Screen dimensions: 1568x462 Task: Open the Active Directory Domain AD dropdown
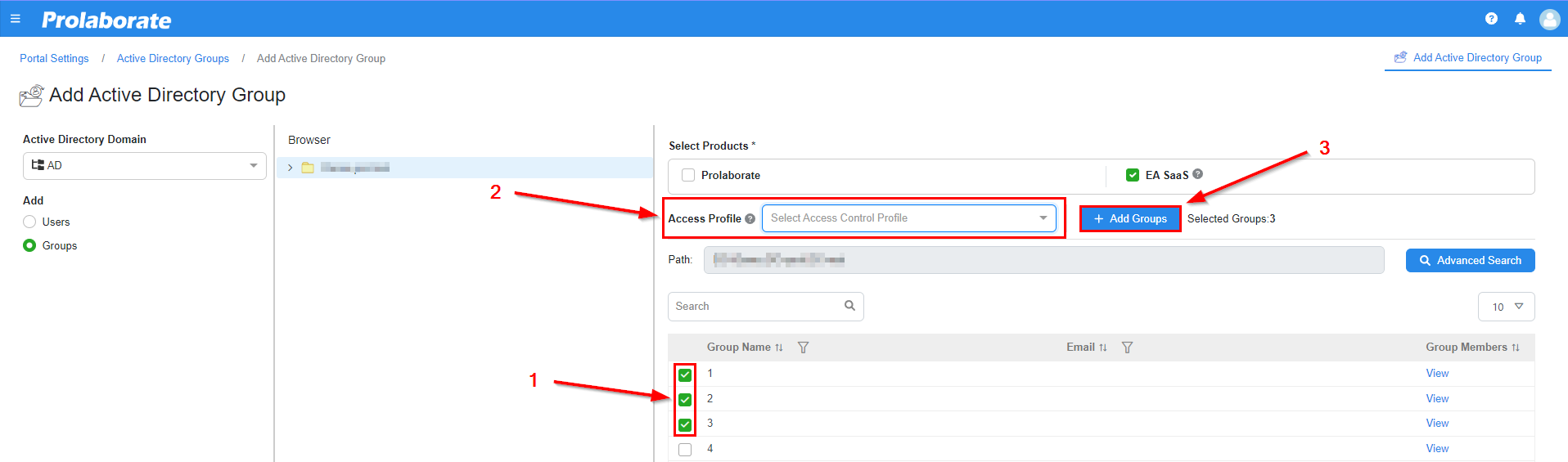(x=145, y=165)
